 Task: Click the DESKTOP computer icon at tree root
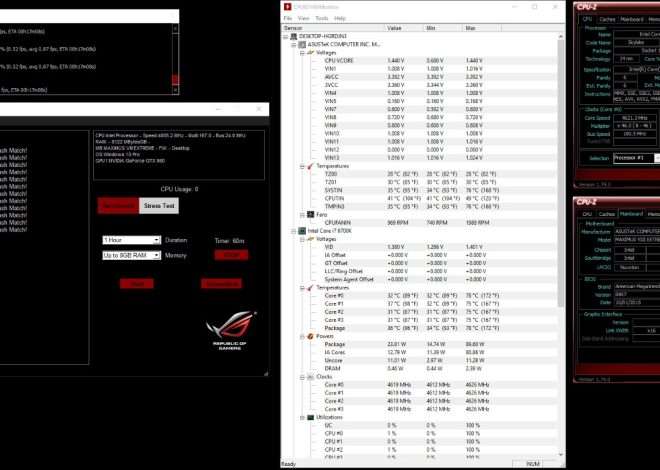291,36
